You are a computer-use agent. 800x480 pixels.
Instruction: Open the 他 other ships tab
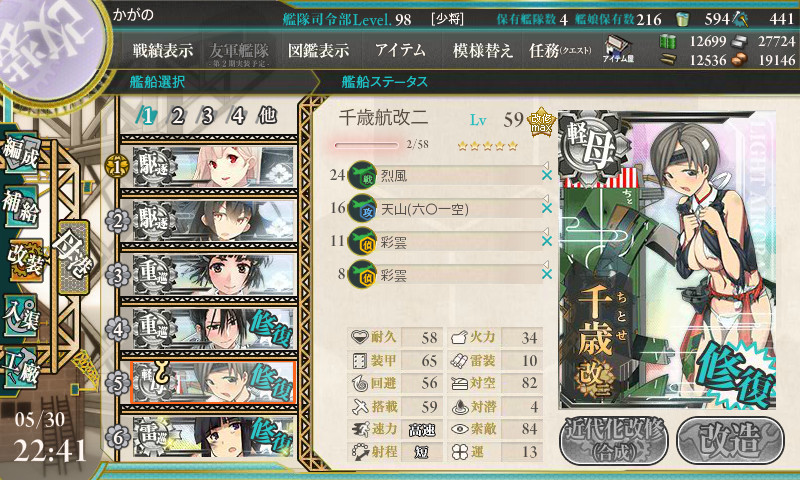[x=267, y=116]
